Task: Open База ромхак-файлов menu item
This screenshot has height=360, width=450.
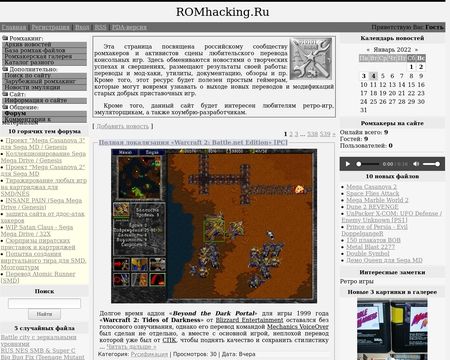Action: point(44,50)
